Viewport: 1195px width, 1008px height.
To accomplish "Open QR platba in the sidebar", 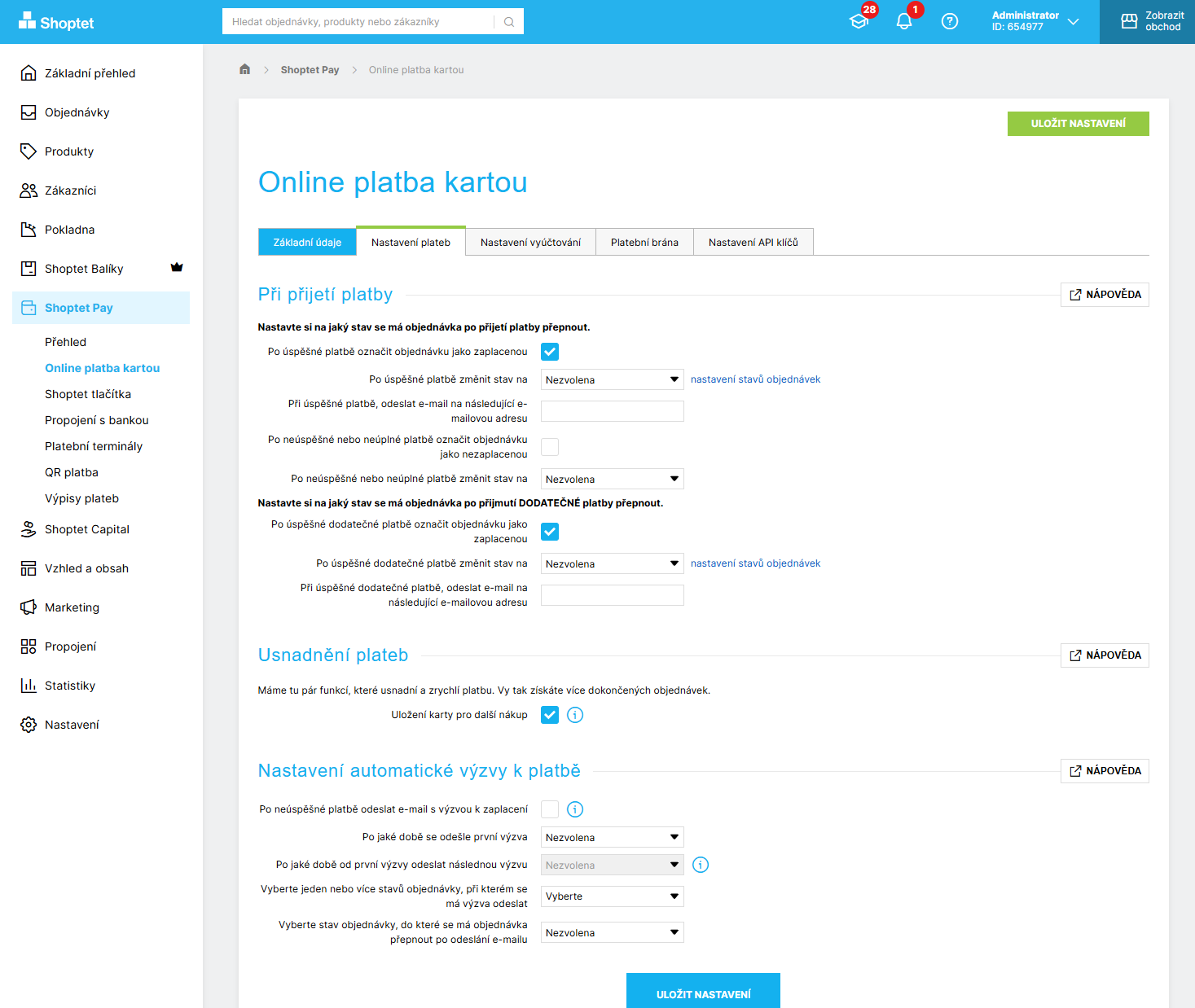I will coord(72,472).
